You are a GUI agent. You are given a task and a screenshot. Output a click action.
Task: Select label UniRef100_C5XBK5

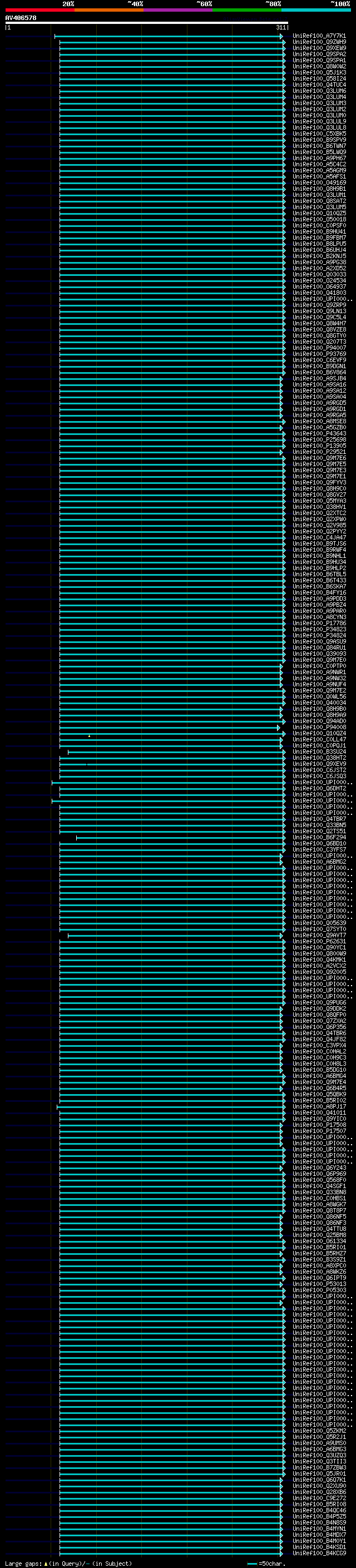pyautogui.click(x=319, y=134)
